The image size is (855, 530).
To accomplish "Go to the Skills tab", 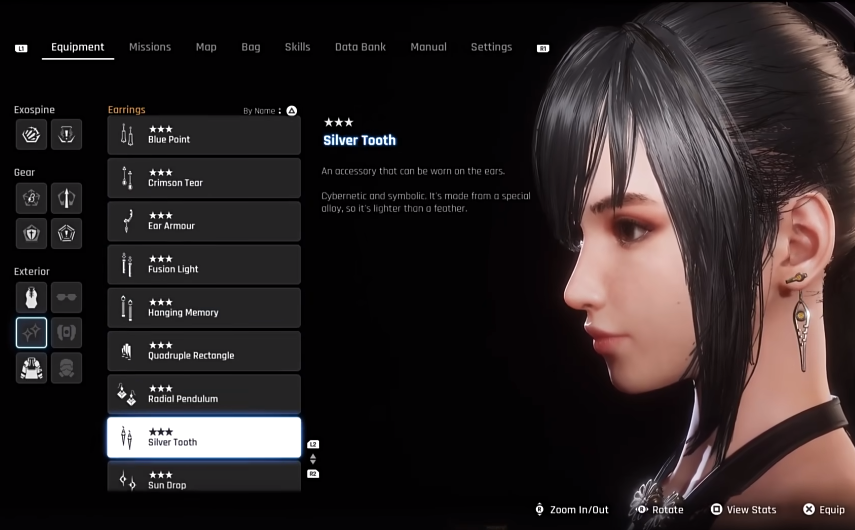I will (297, 47).
